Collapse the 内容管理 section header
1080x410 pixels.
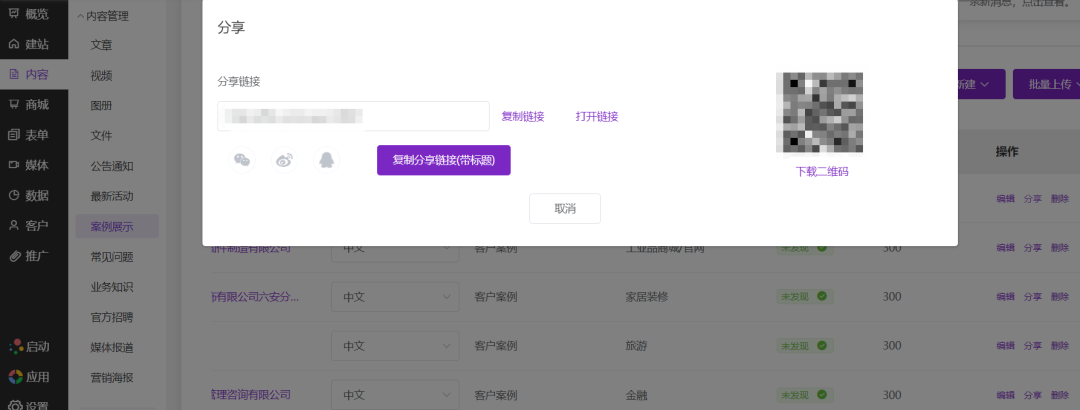pyautogui.click(x=103, y=16)
